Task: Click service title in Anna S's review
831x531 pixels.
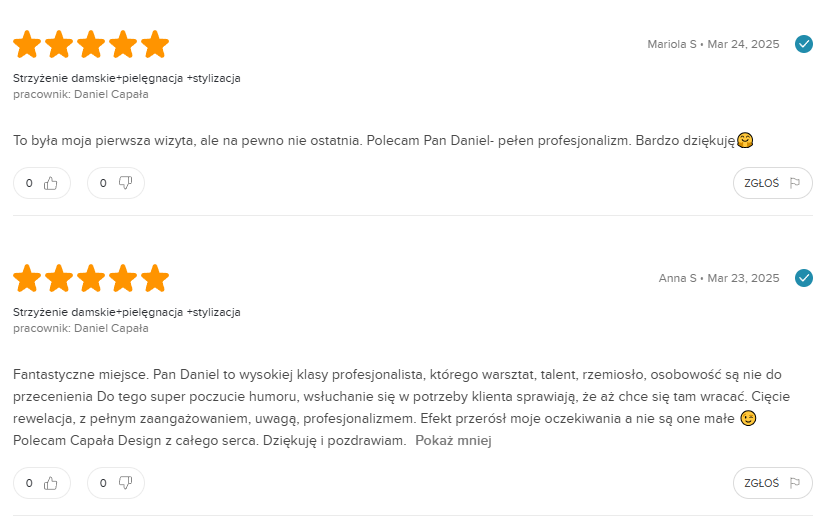Action: (x=126, y=312)
